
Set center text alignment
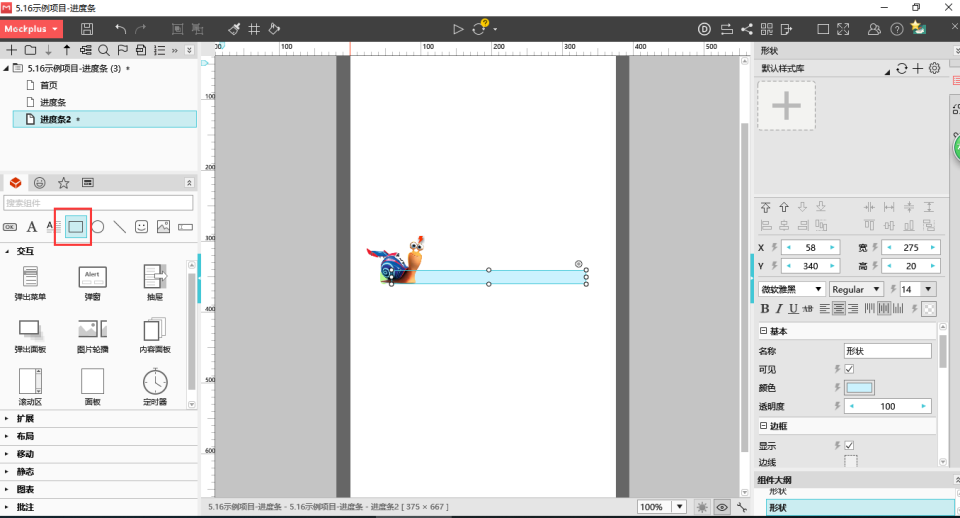839,309
